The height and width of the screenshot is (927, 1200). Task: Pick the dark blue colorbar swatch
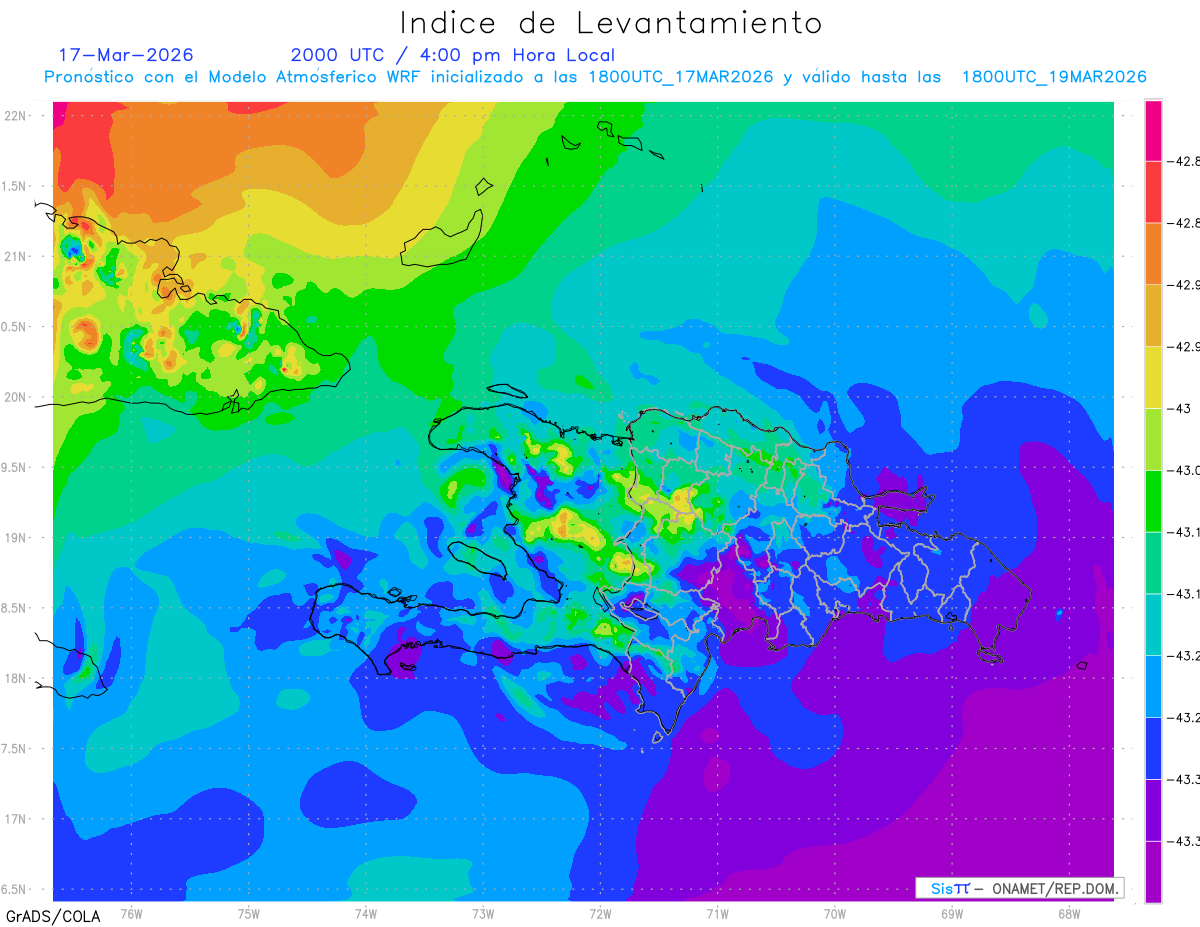pyautogui.click(x=1153, y=747)
